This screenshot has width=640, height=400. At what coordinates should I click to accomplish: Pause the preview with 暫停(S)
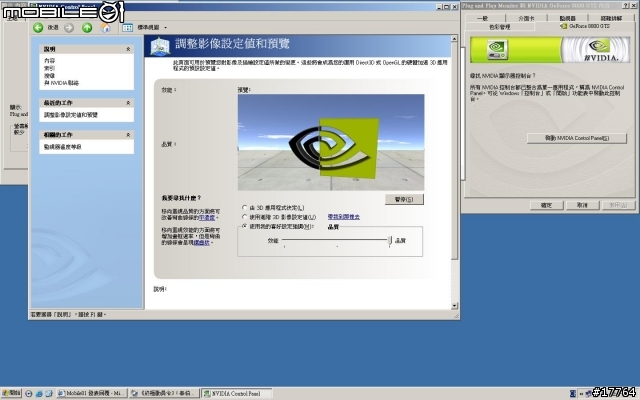(404, 199)
